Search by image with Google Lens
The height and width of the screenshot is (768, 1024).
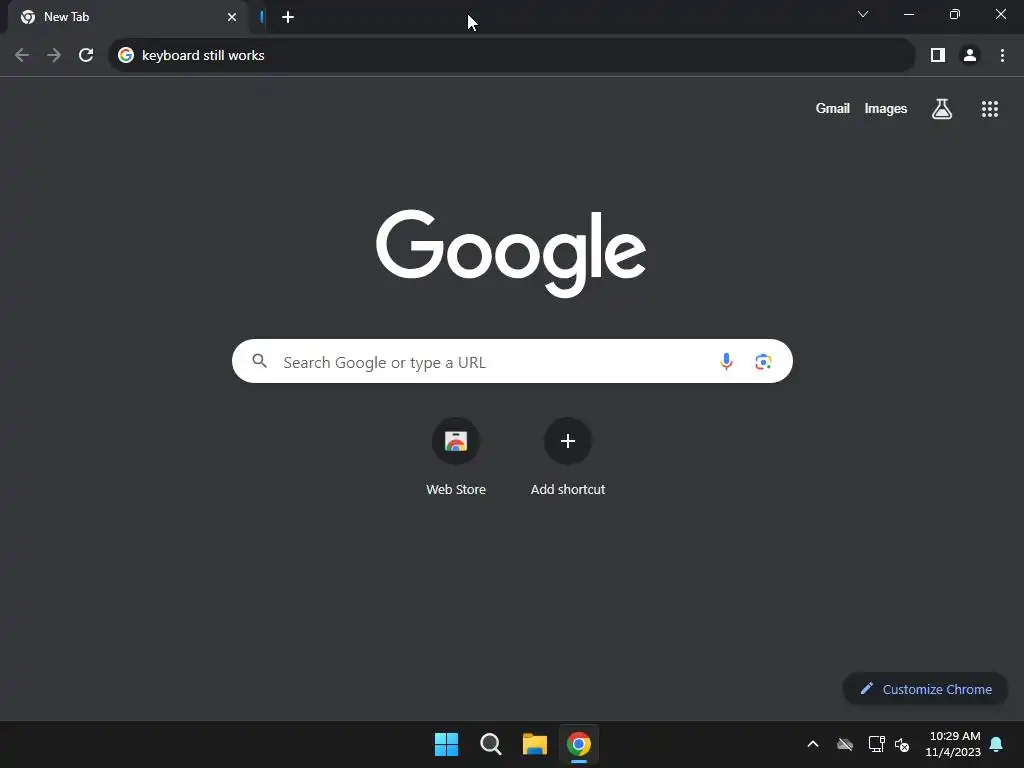(x=763, y=362)
